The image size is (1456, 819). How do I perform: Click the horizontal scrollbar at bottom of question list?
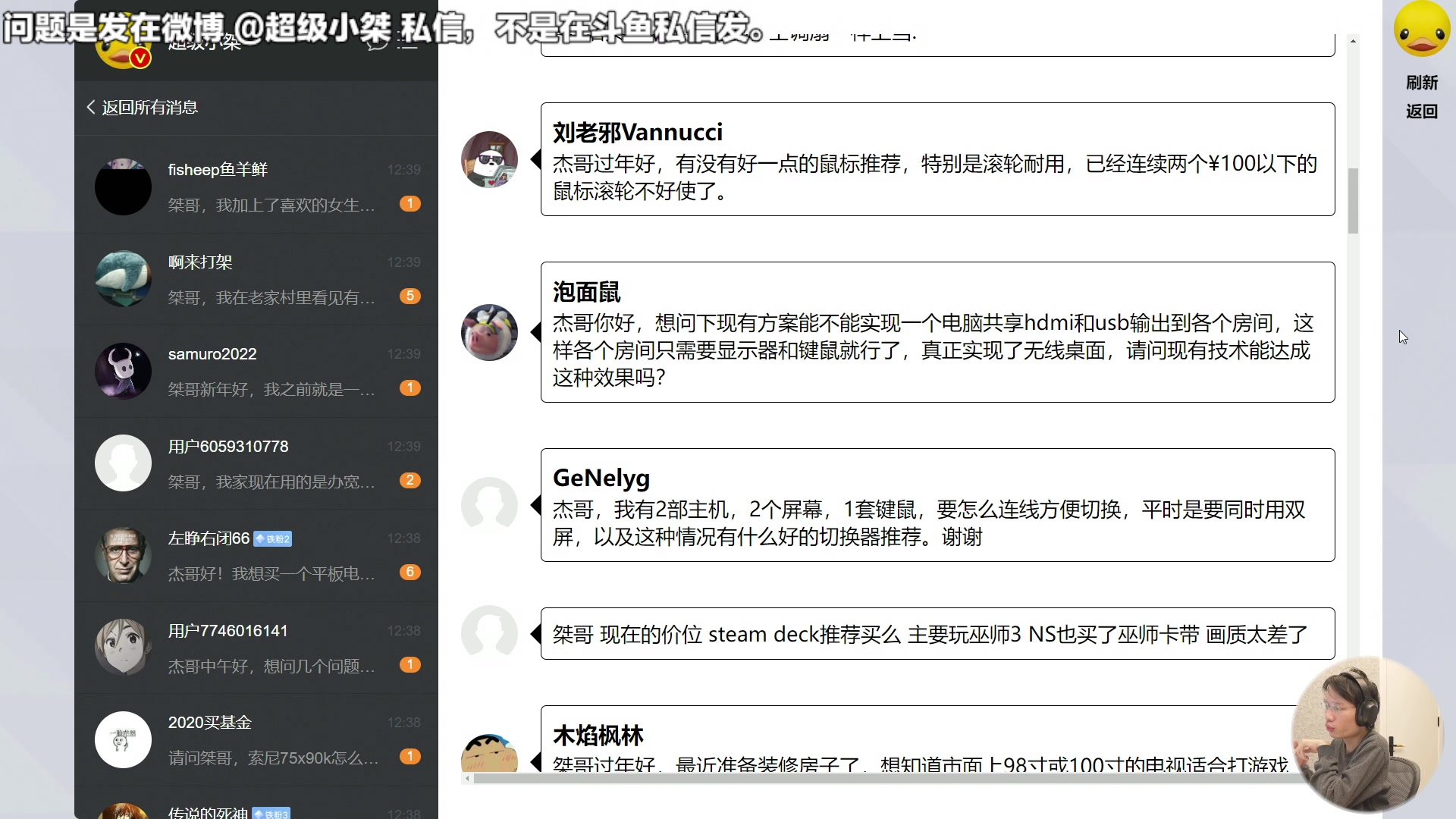tap(883, 778)
